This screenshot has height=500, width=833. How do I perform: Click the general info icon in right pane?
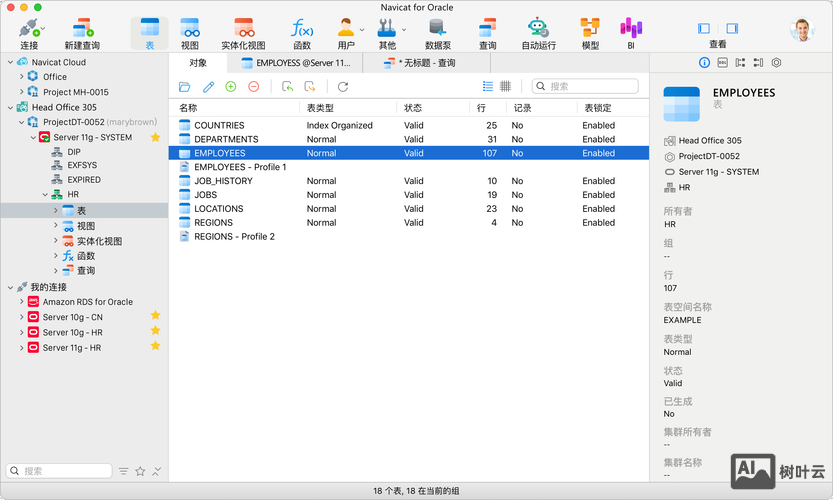pyautogui.click(x=704, y=63)
